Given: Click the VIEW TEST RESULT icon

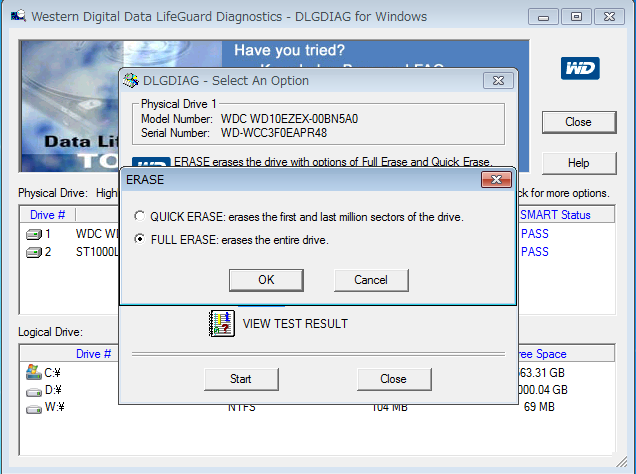Looking at the screenshot, I should 222,323.
